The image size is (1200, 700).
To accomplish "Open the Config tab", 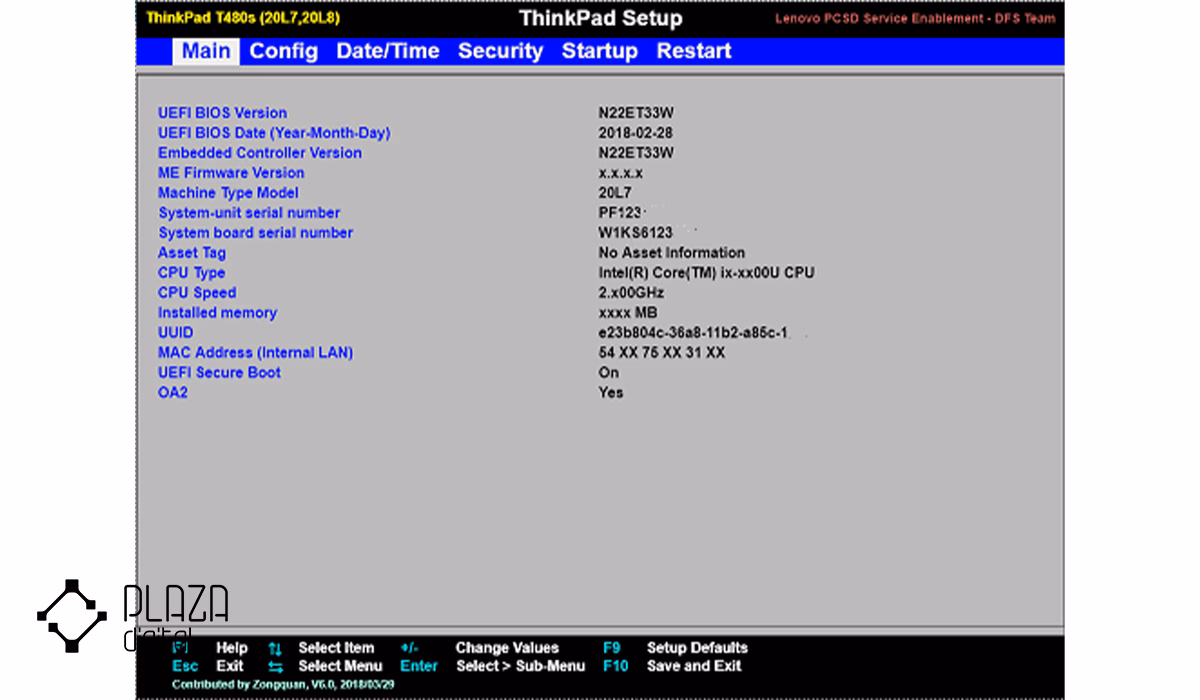I will (284, 51).
